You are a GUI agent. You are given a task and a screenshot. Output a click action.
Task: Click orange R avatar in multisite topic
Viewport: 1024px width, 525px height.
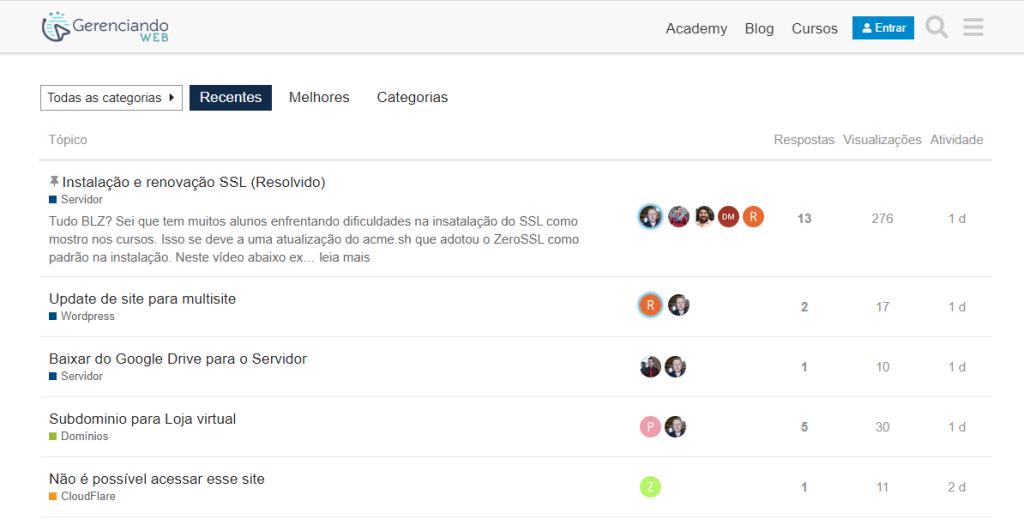[x=650, y=306]
